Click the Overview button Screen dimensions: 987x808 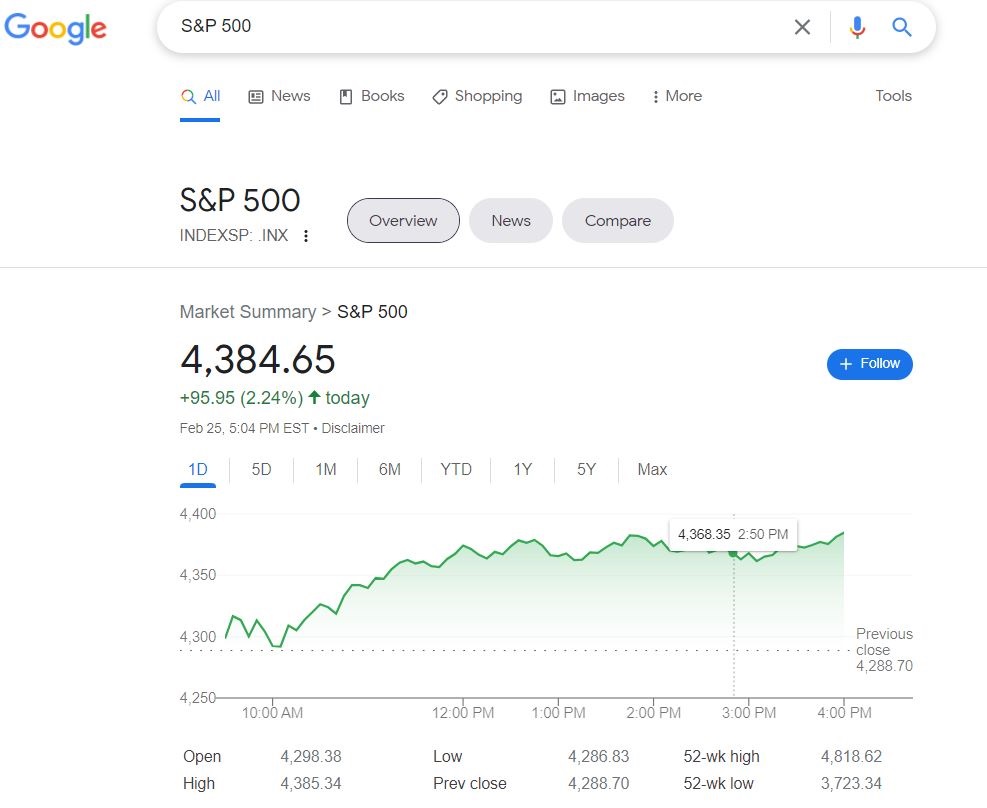(x=403, y=220)
